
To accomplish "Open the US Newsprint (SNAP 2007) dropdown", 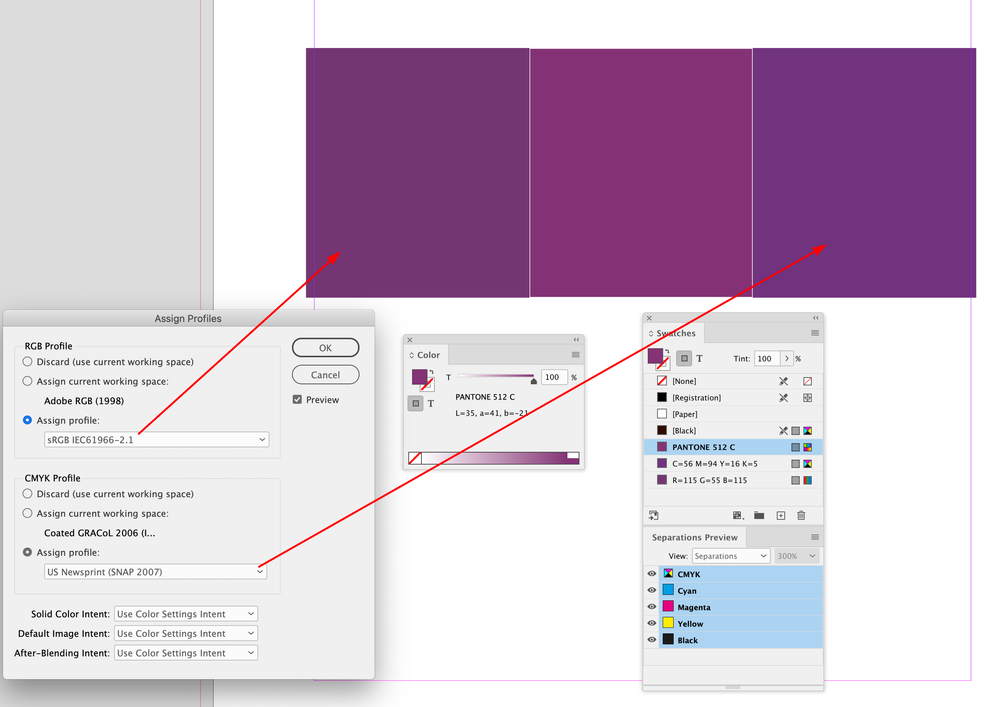I will pyautogui.click(x=155, y=572).
